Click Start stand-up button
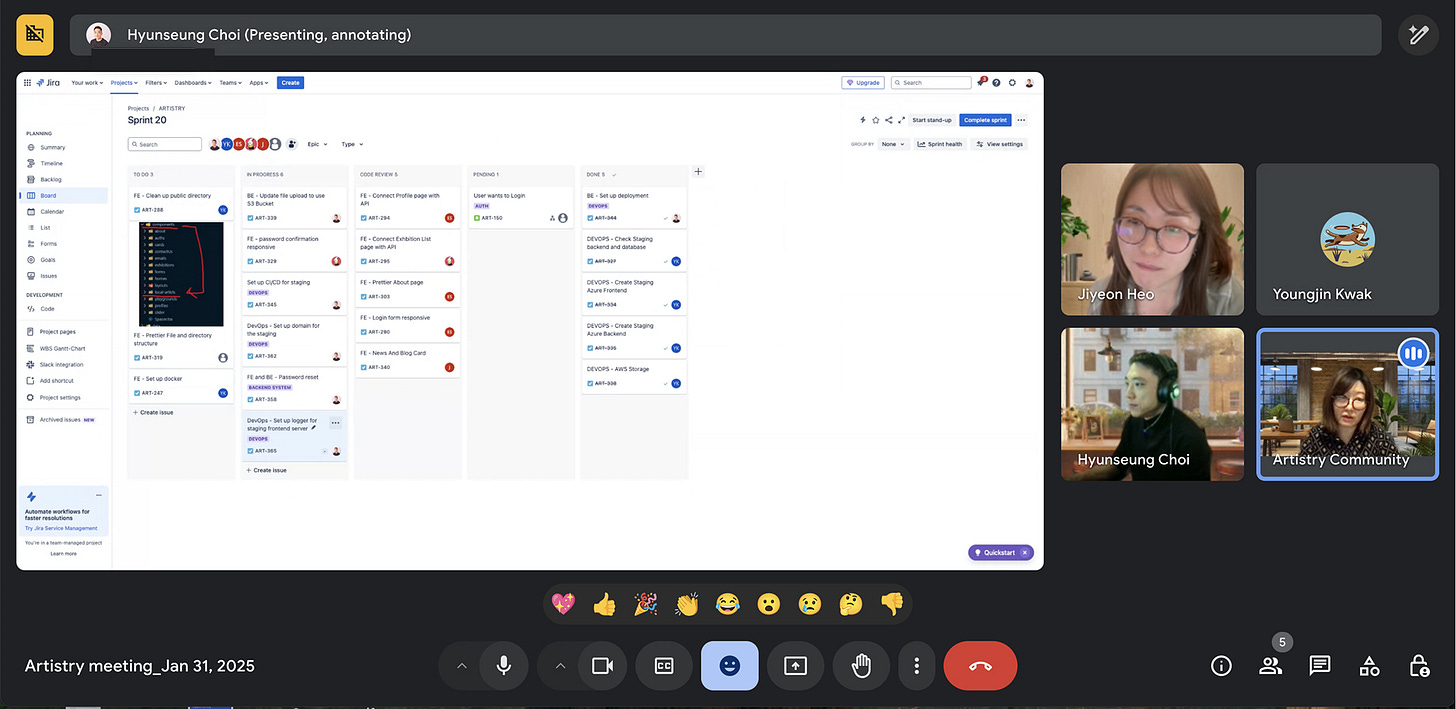Viewport: 1456px width, 709px height. pos(931,120)
